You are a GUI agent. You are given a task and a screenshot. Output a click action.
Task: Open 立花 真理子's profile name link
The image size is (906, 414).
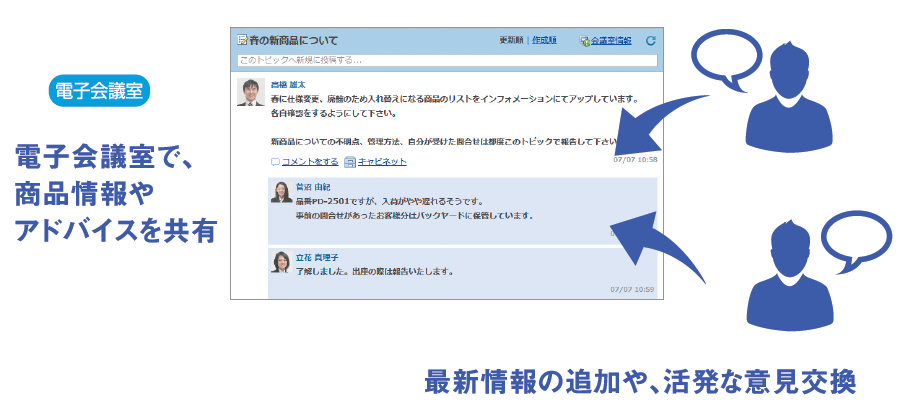[x=315, y=256]
